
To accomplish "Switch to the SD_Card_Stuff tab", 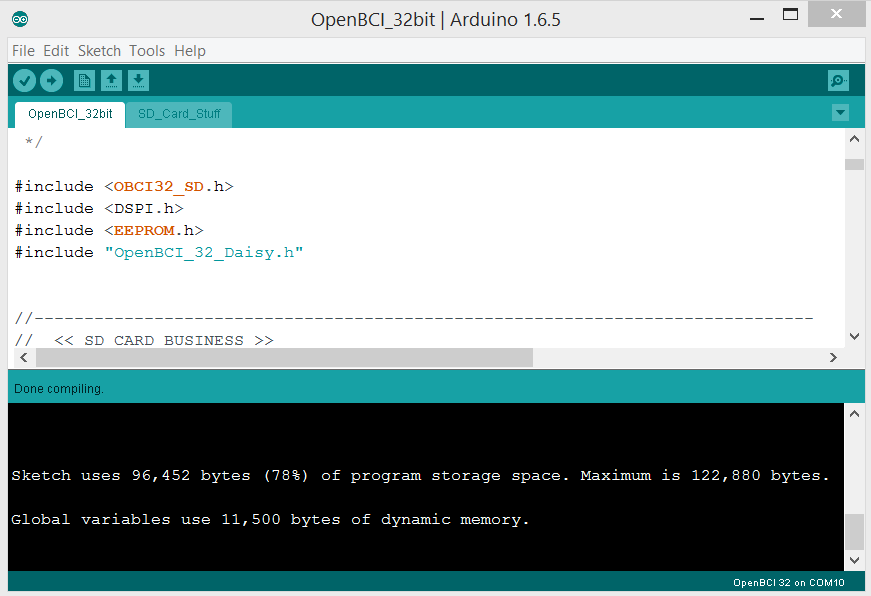I will coord(179,114).
